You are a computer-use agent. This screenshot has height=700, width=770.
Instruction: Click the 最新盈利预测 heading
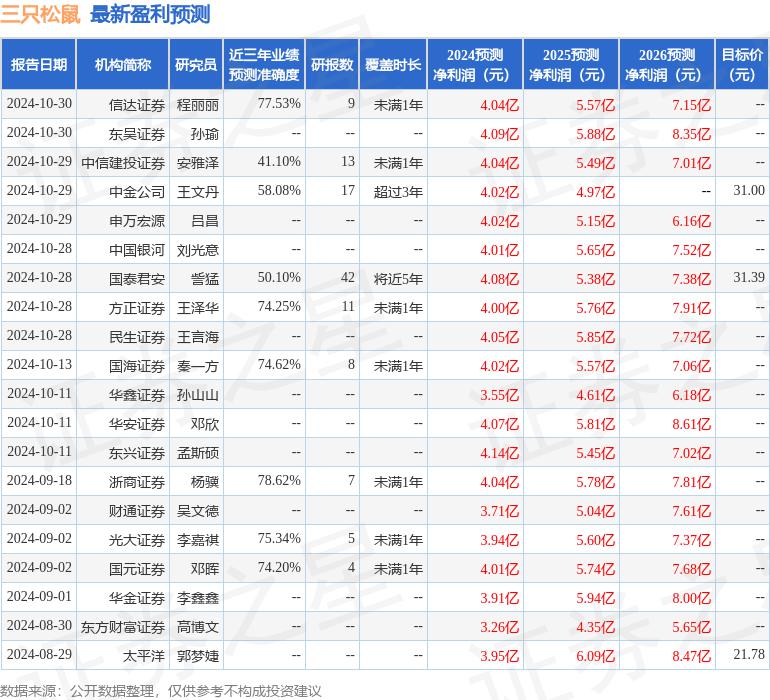pos(150,14)
